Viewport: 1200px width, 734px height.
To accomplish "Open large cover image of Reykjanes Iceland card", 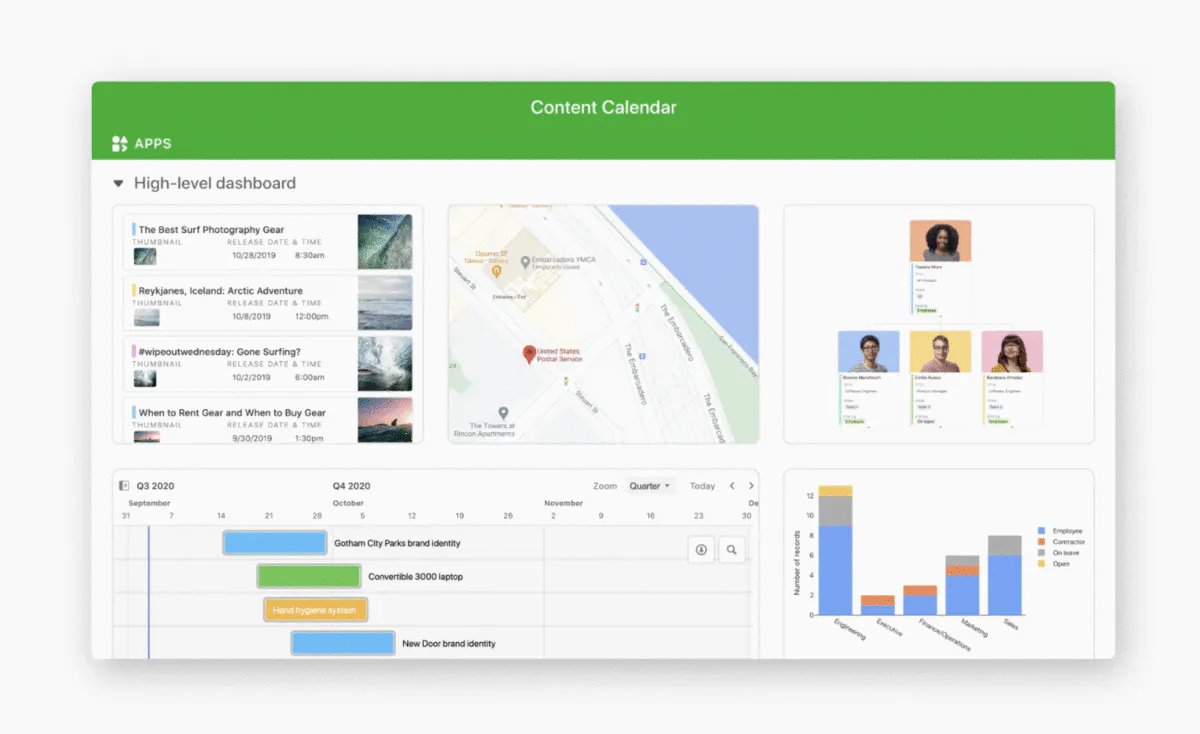I will (x=385, y=303).
